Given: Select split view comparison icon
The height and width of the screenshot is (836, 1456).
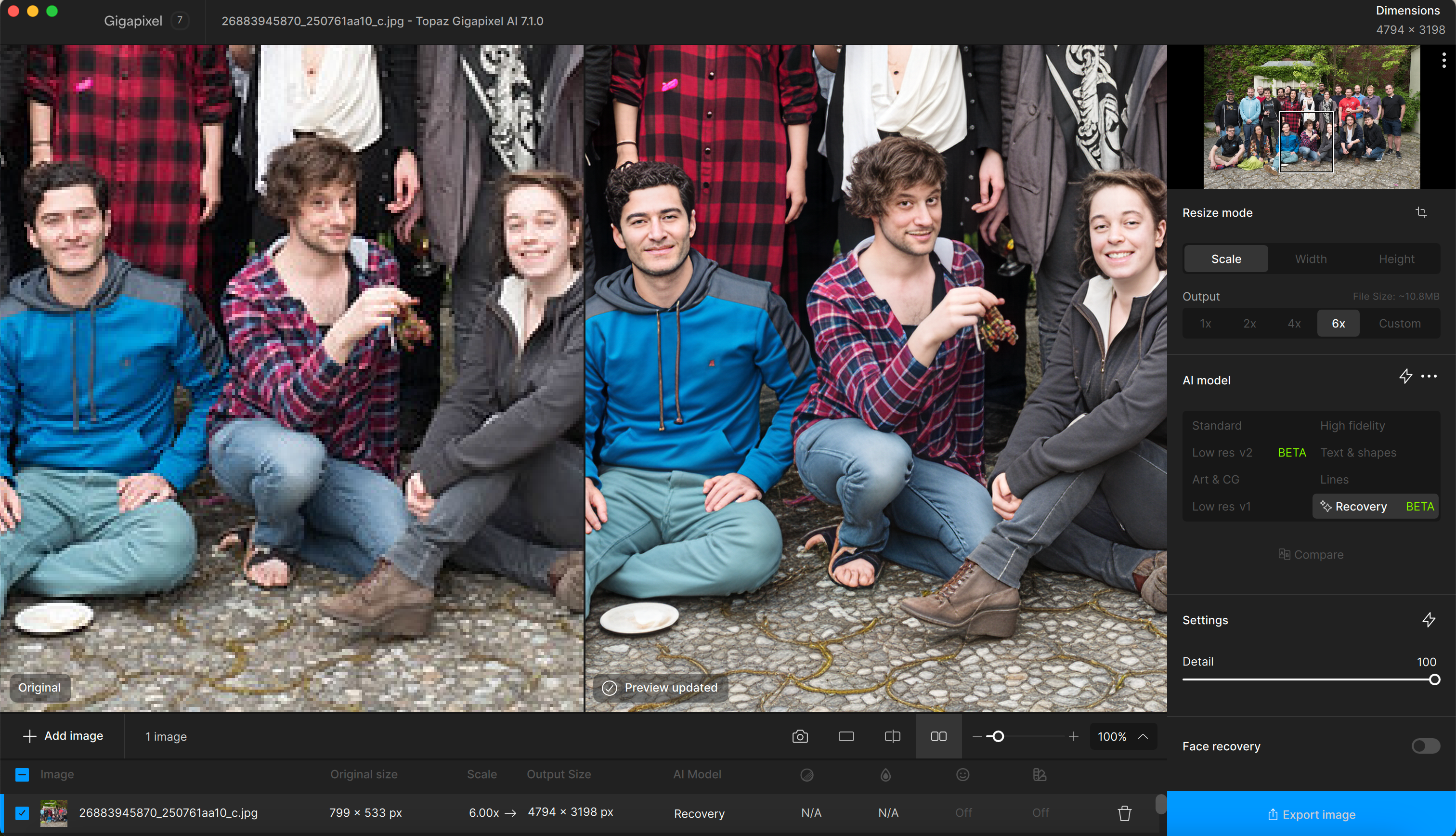Looking at the screenshot, I should (892, 737).
